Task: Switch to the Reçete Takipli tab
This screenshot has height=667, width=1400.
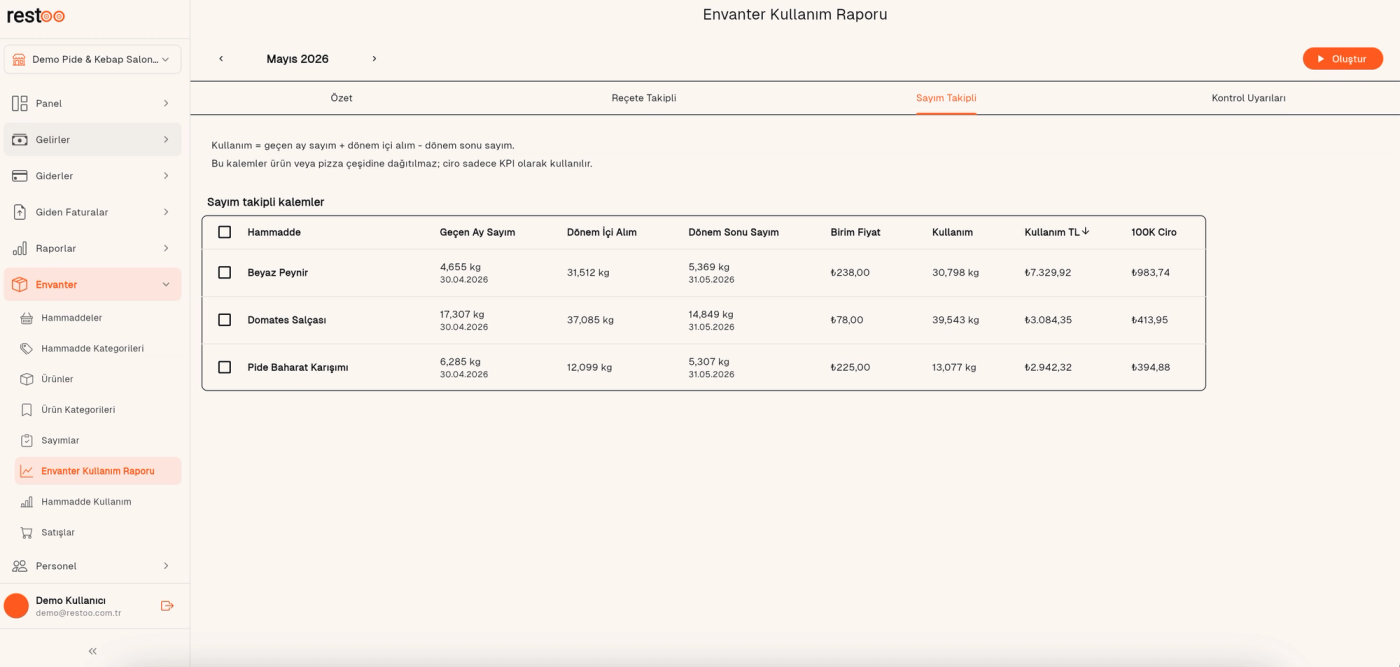Action: point(644,98)
